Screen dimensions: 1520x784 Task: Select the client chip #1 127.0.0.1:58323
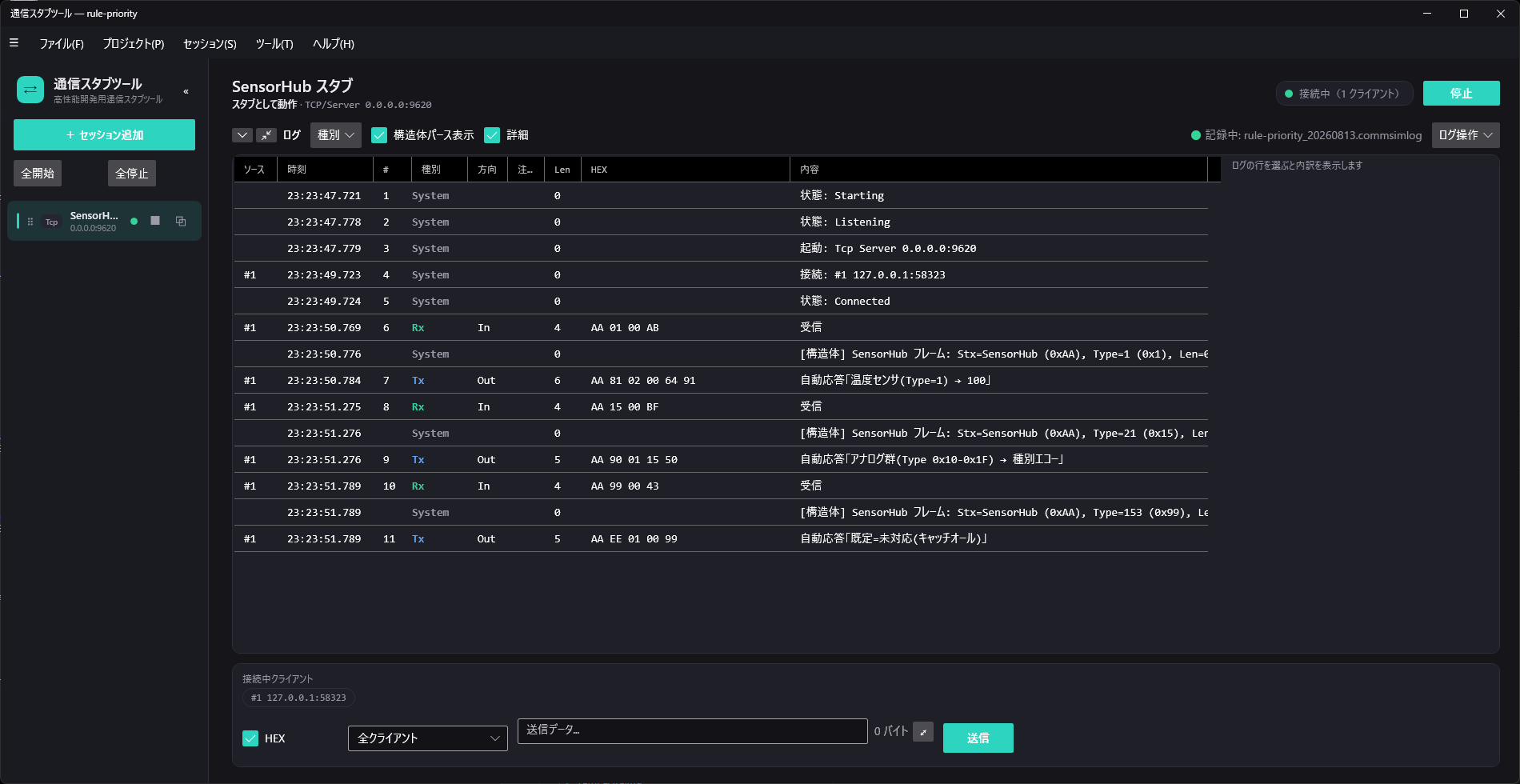(298, 698)
